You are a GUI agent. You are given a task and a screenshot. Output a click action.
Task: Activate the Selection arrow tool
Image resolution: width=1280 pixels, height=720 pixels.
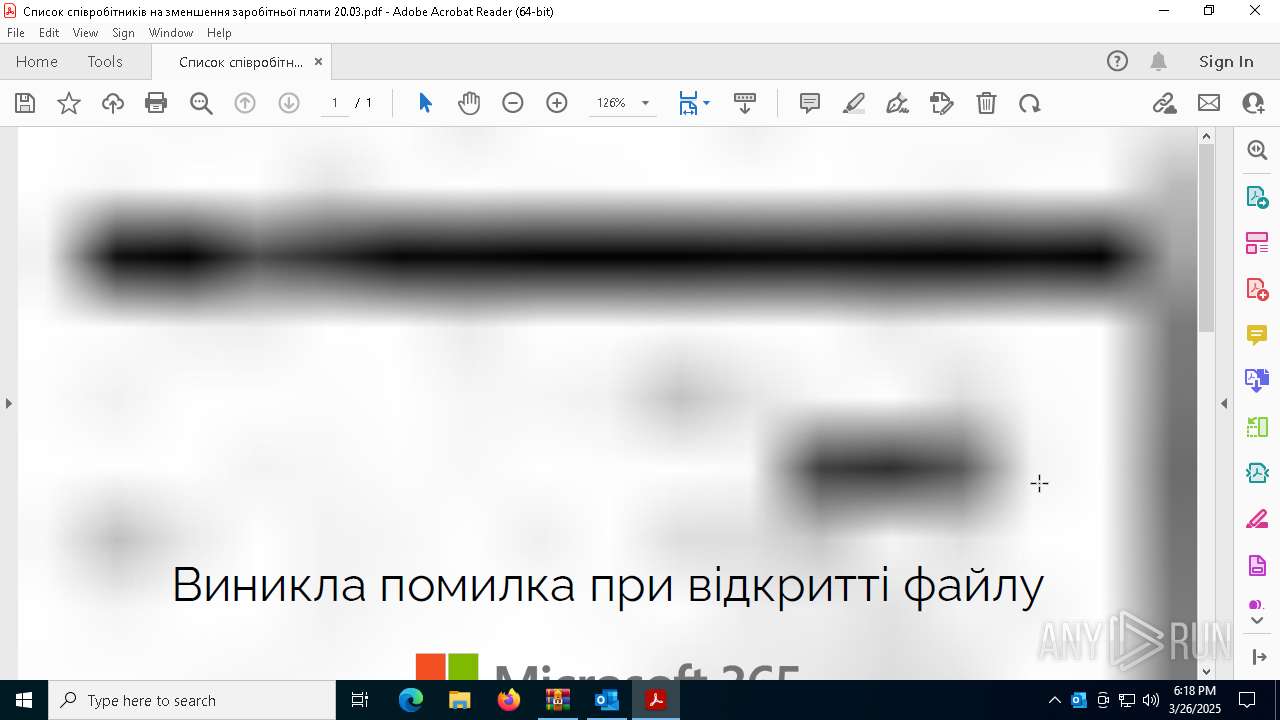425,103
